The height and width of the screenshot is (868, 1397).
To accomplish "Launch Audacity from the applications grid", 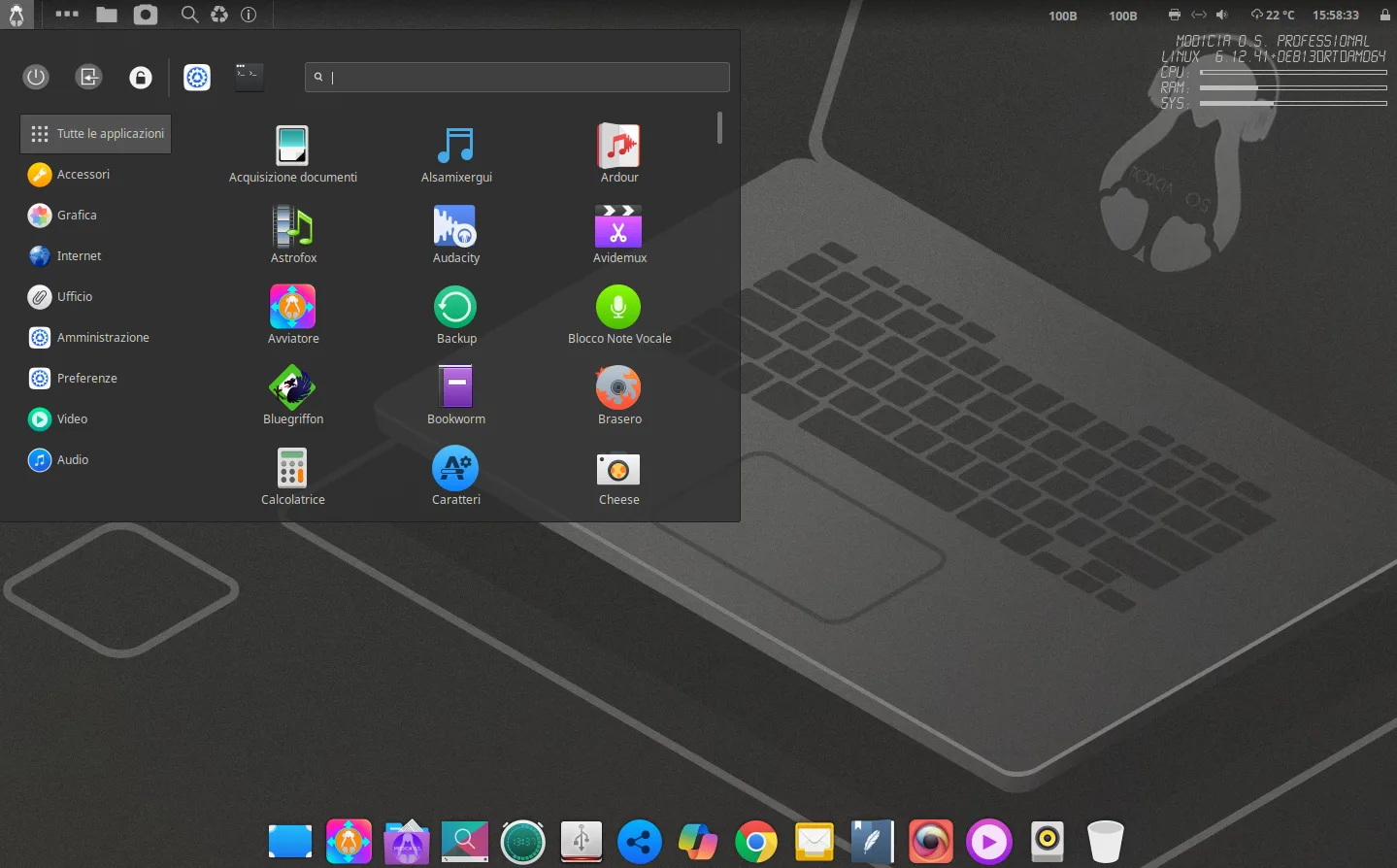I will point(455,226).
